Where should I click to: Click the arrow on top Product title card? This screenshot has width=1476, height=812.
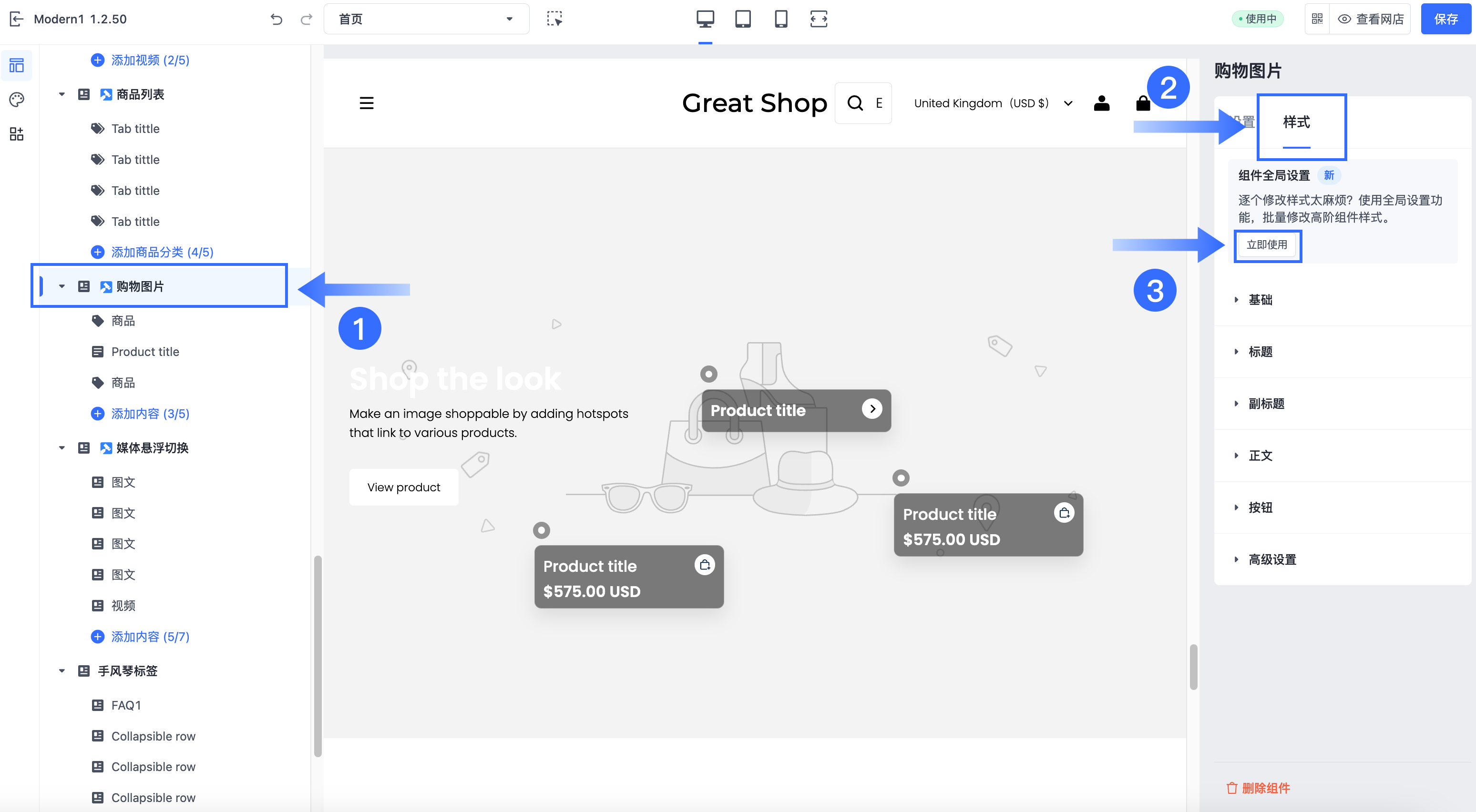pos(872,409)
